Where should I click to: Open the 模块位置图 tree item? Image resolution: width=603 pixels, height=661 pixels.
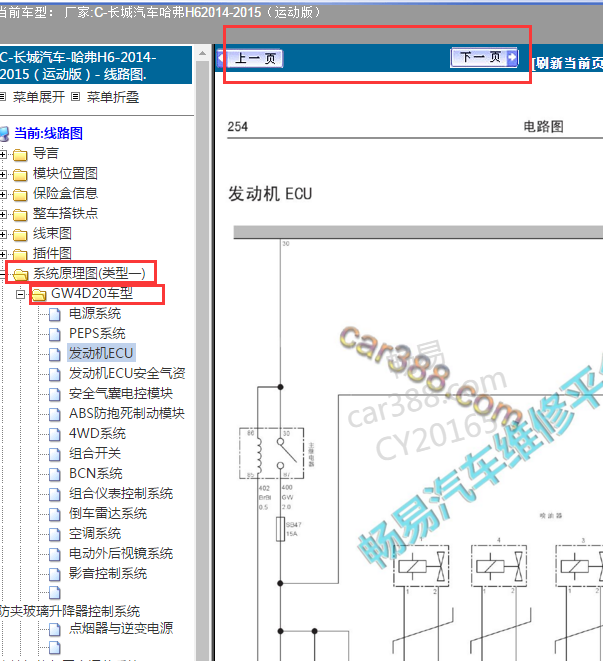click(65, 173)
